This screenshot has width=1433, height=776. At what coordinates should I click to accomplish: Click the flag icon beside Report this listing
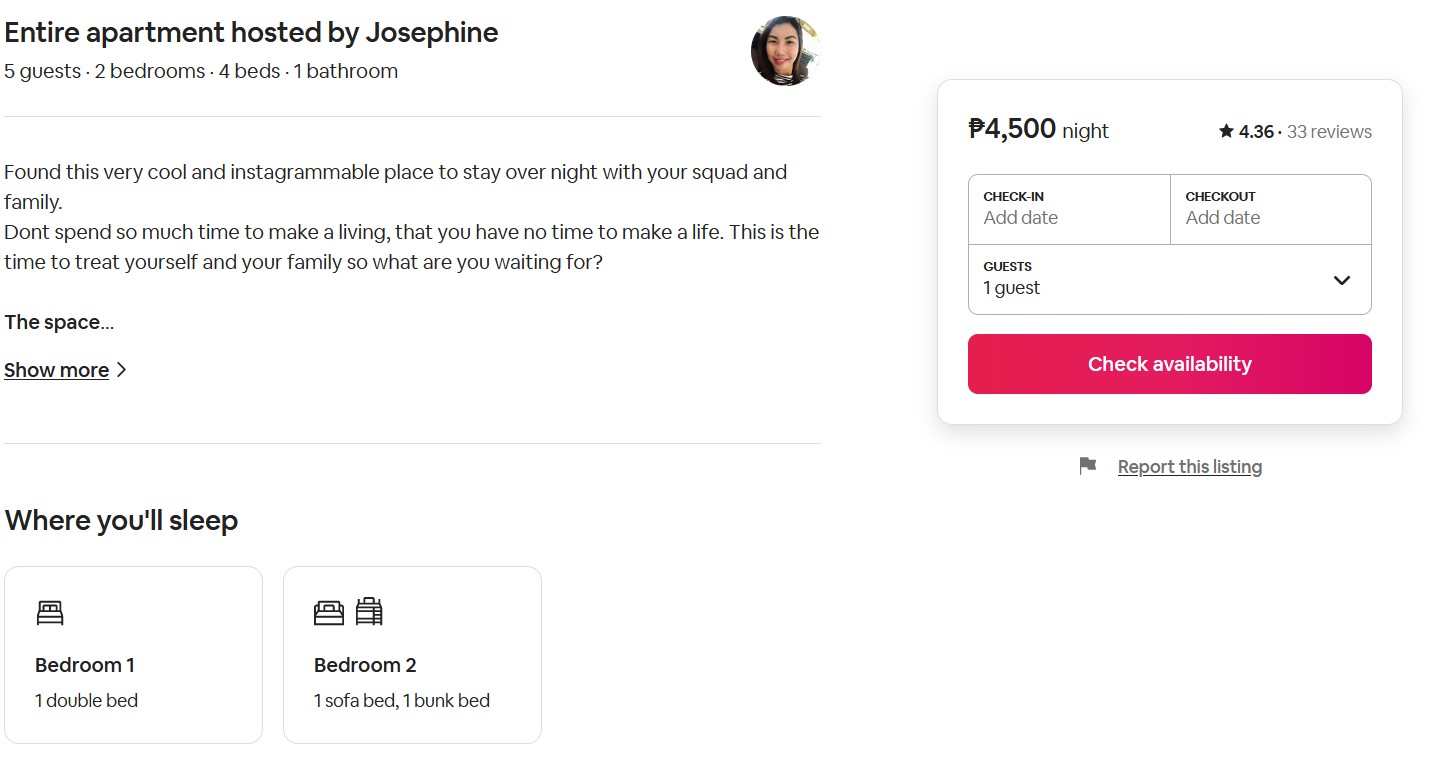coord(1088,466)
